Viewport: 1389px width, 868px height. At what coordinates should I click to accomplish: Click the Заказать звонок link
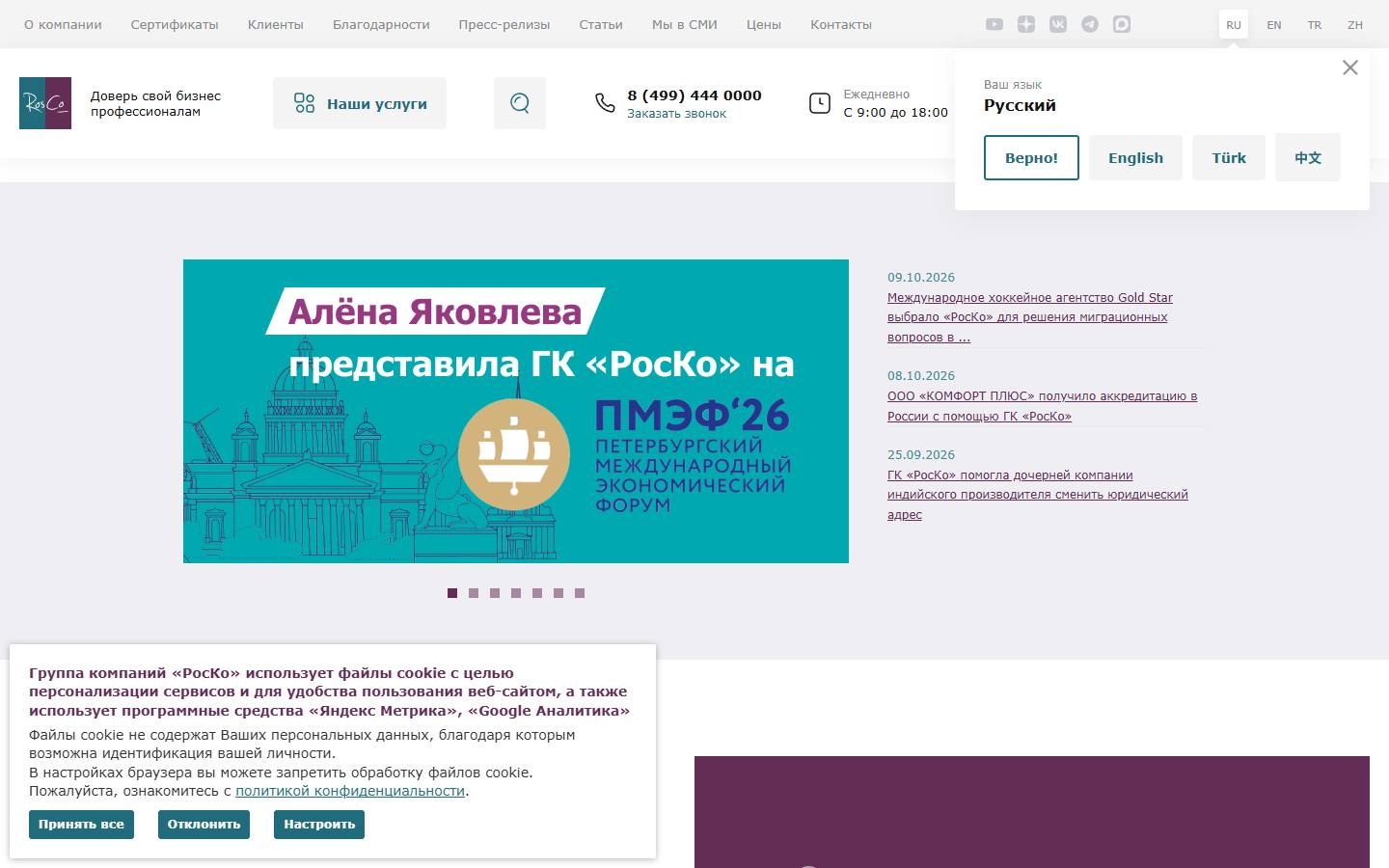click(677, 114)
